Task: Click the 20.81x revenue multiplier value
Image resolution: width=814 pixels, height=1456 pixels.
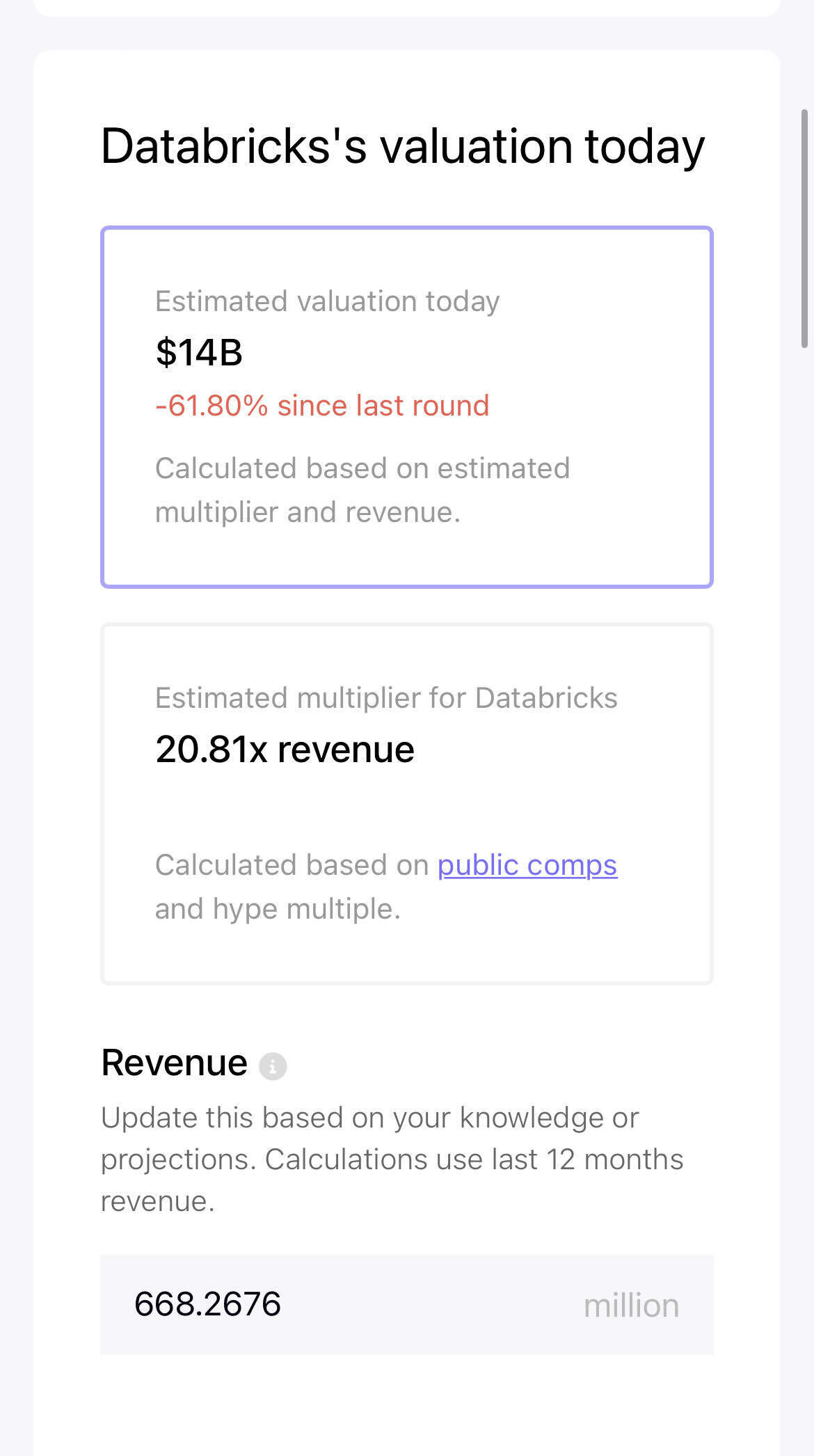Action: pyautogui.click(x=285, y=750)
